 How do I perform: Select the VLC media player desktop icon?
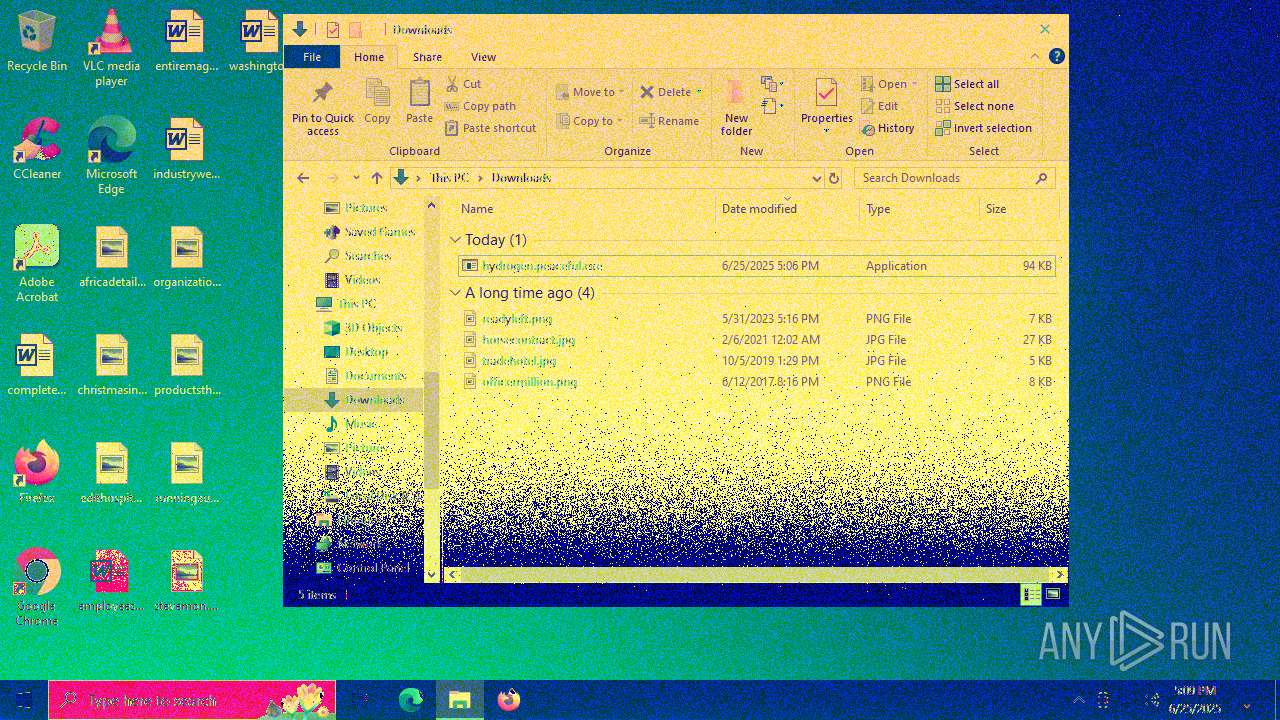tap(111, 48)
